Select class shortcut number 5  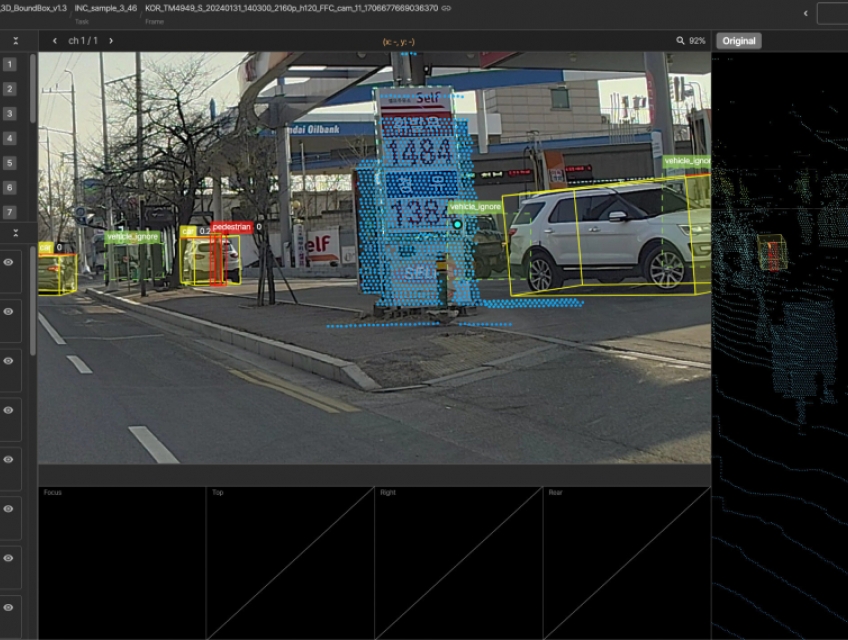[x=9, y=163]
